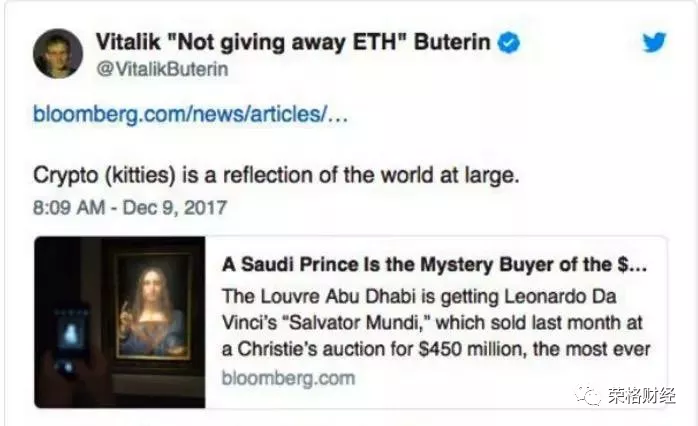Click the truncated ellipsis on card headline
Screen dimensions: 698x426
[638, 265]
